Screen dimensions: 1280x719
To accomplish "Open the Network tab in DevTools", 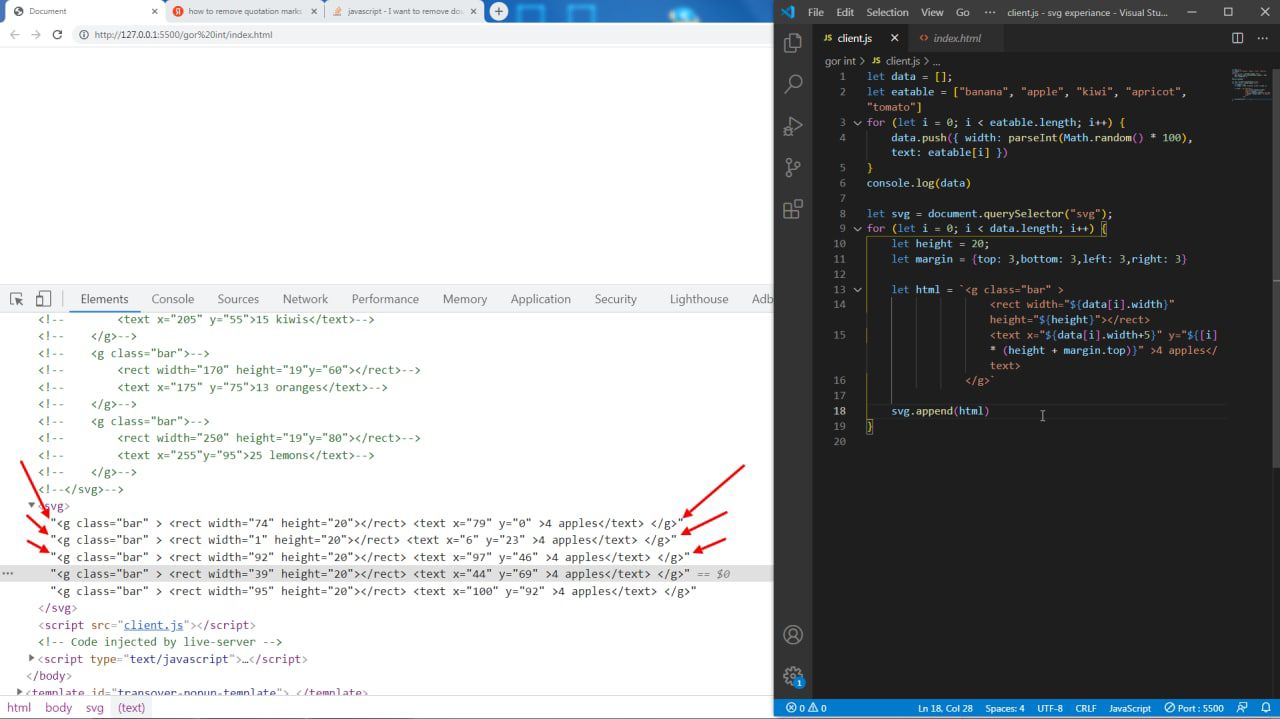I will (305, 299).
